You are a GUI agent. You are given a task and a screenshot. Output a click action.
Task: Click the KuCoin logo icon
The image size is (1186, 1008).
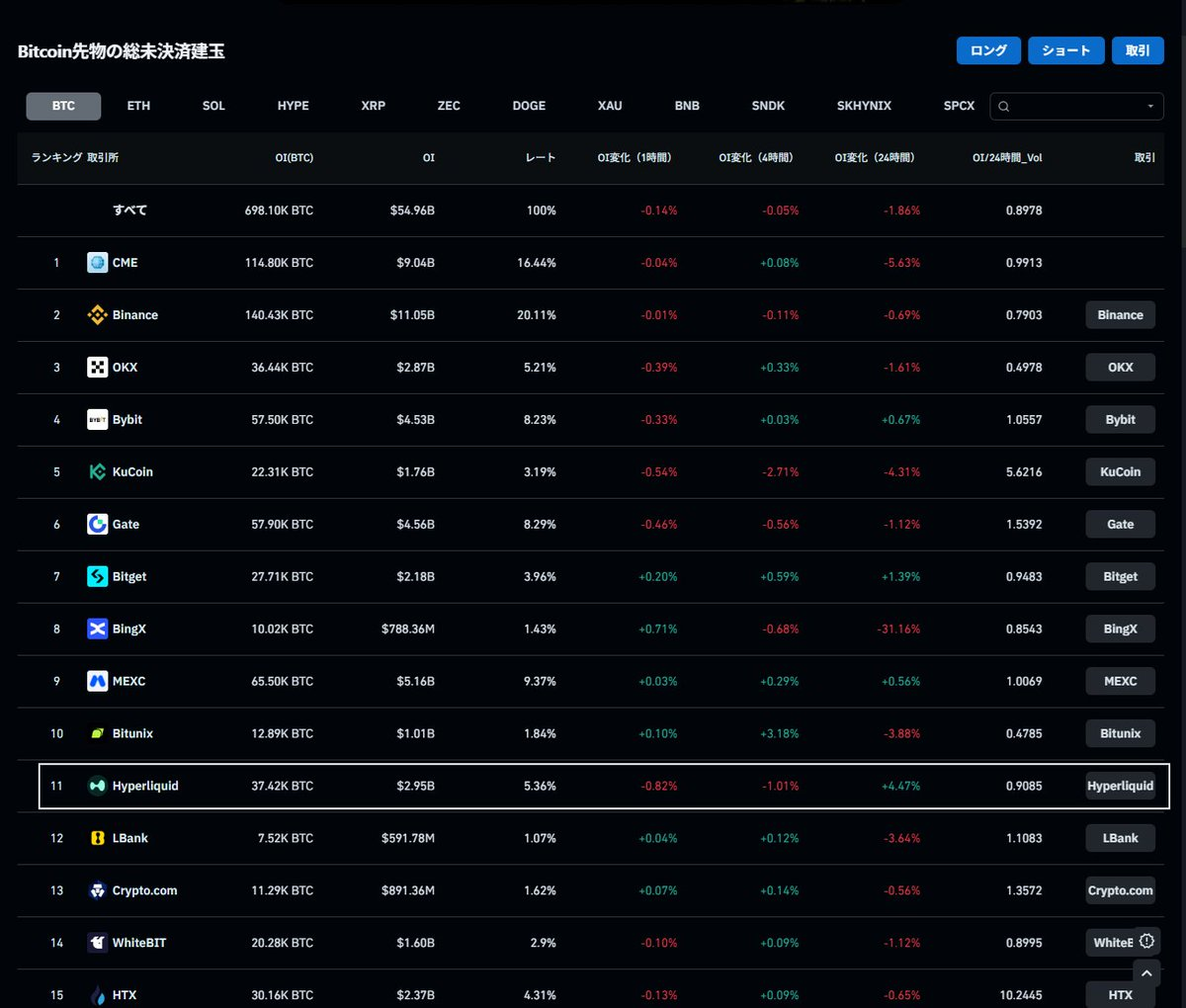pos(97,472)
